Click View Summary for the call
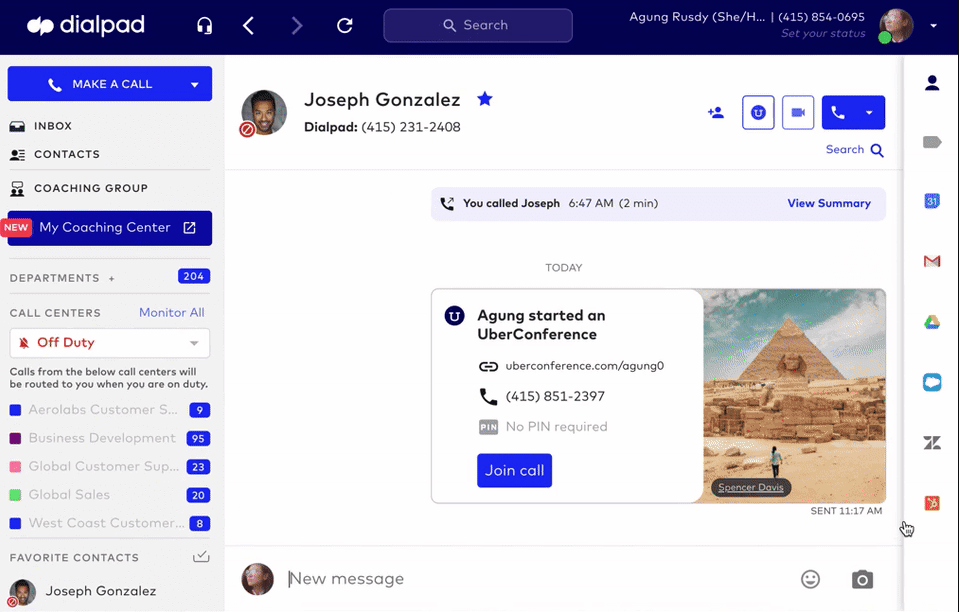The height and width of the screenshot is (612, 959). point(829,204)
